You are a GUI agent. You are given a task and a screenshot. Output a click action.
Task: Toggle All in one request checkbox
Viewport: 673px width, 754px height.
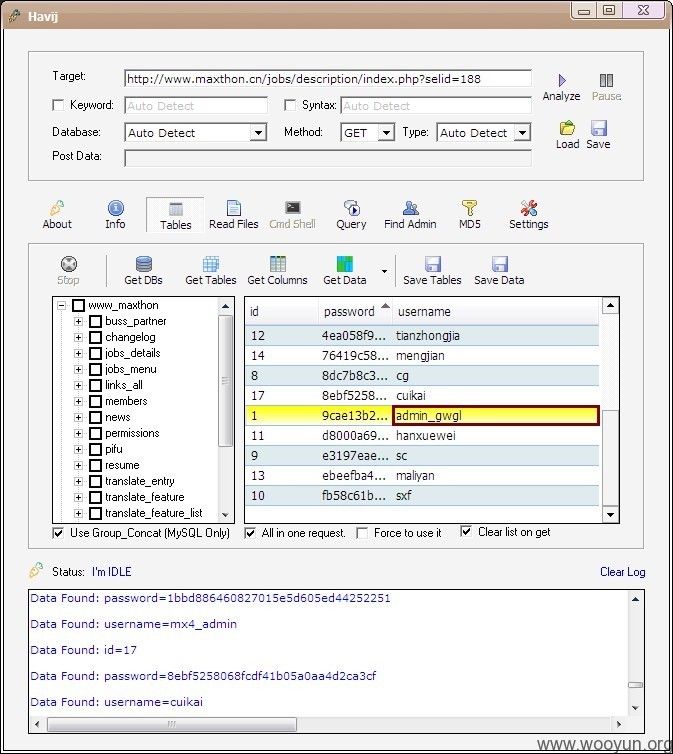click(x=250, y=533)
